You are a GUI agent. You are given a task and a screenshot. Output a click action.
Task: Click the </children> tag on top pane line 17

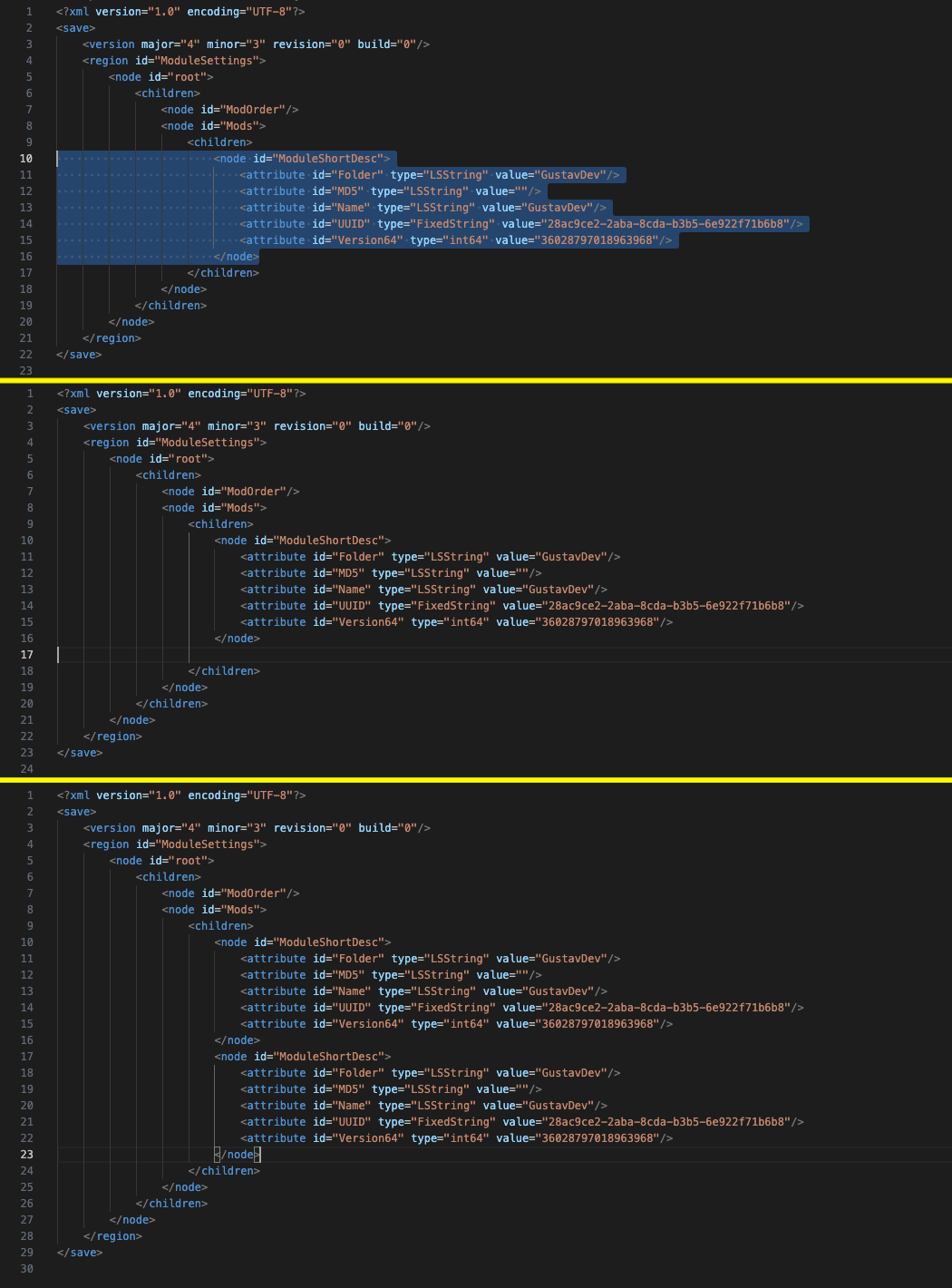[223, 273]
